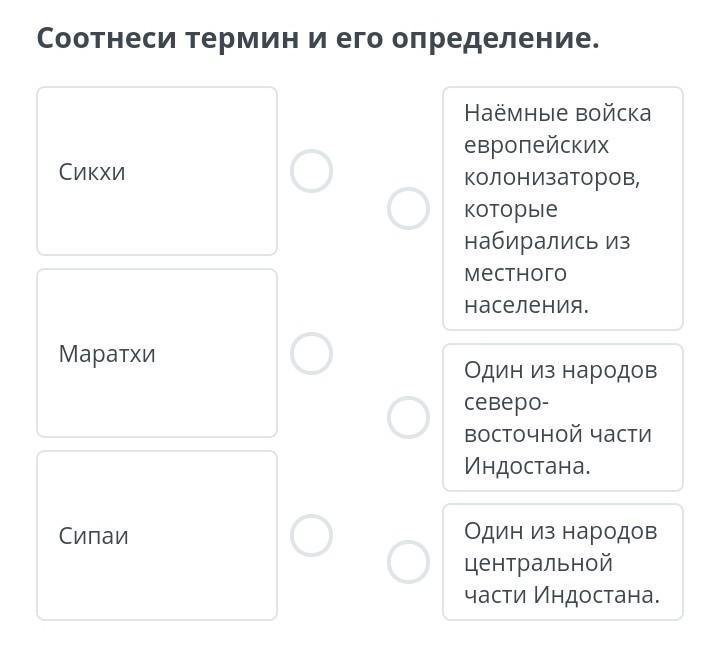Click the heading Соотнеси термин и его определение
This screenshot has width=708, height=655.
(318, 39)
